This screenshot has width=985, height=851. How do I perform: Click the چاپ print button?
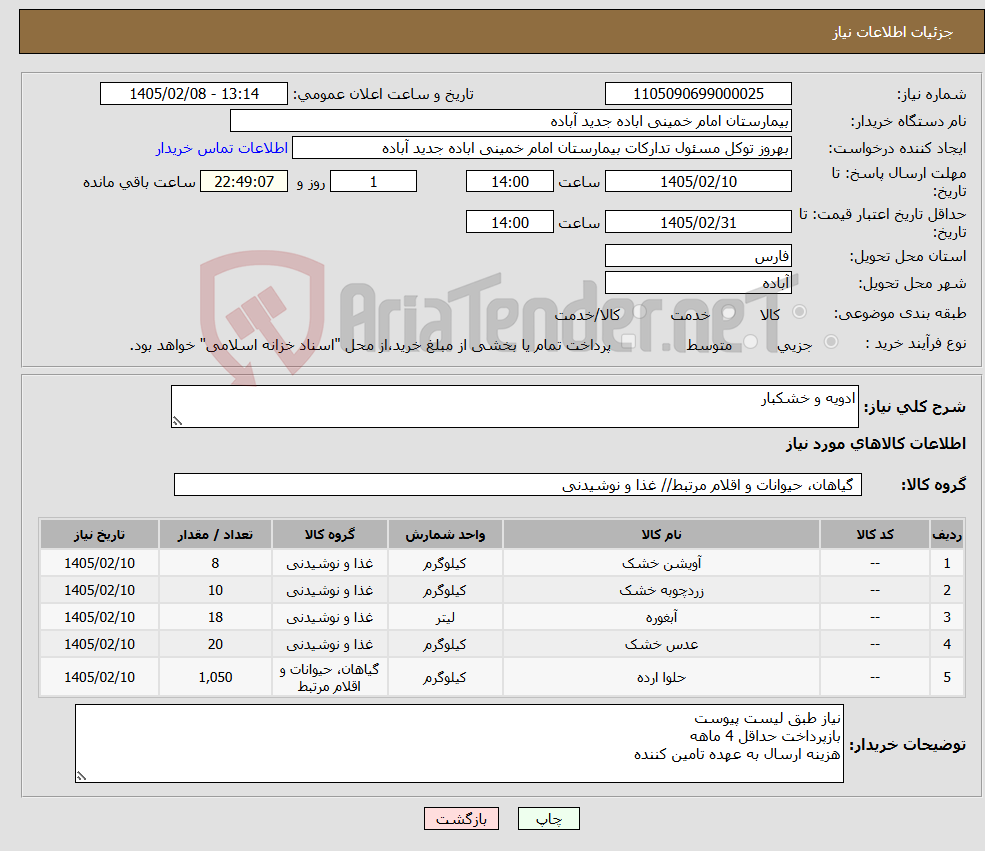coord(548,818)
